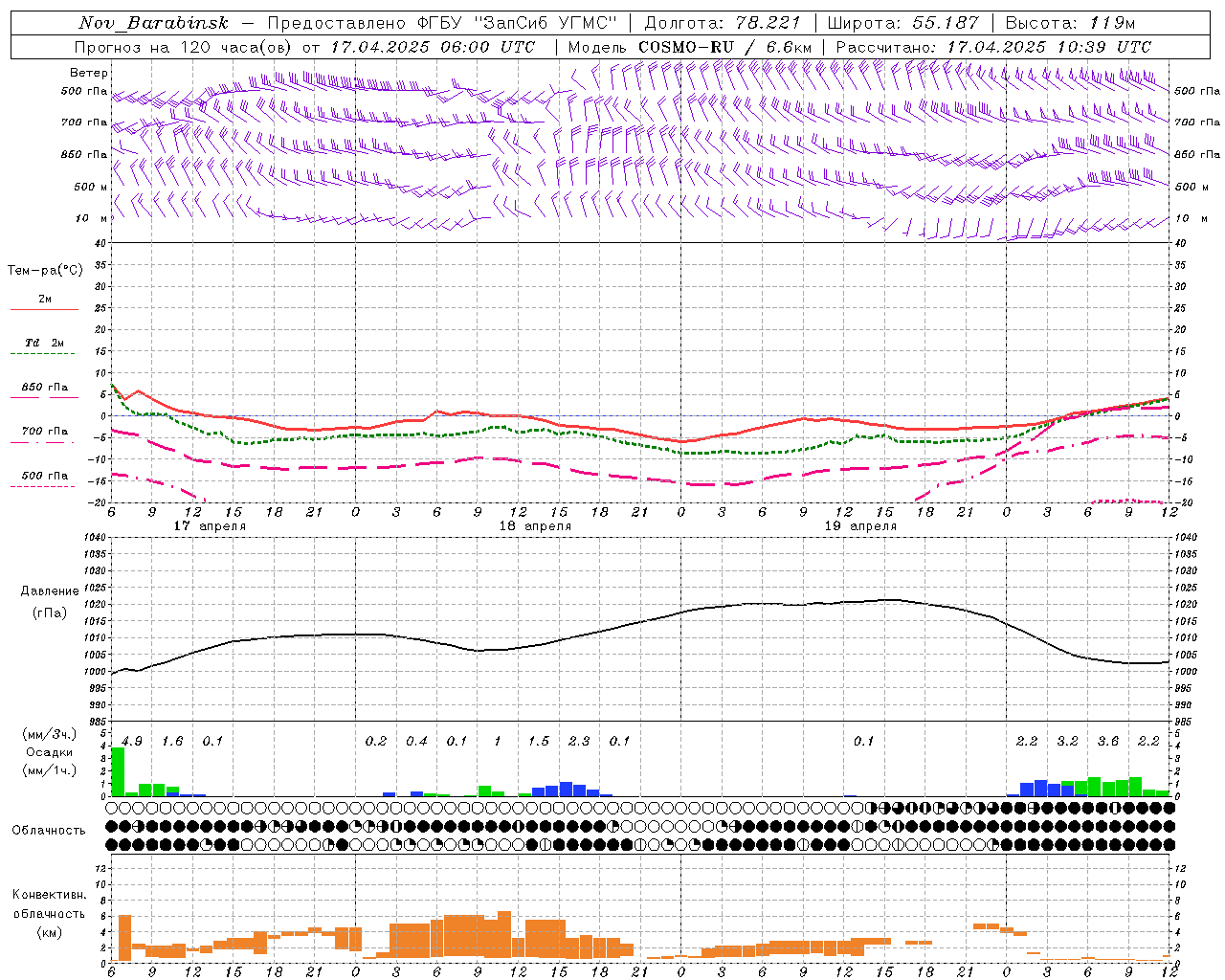Click the 19 апреля date label
The width and height of the screenshot is (1225, 980).
(x=860, y=526)
